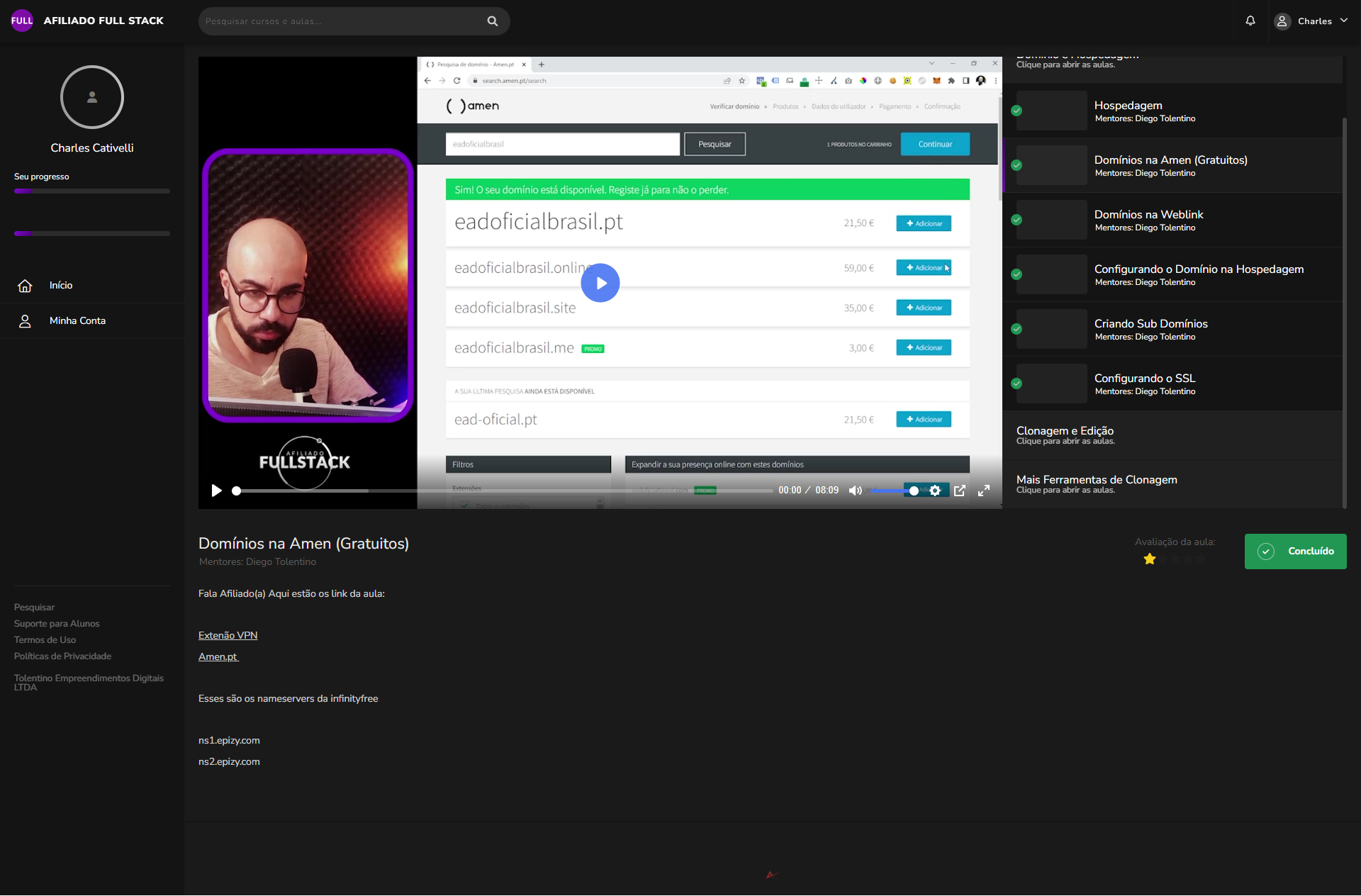Open Minha Conta in the sidebar

click(x=77, y=321)
